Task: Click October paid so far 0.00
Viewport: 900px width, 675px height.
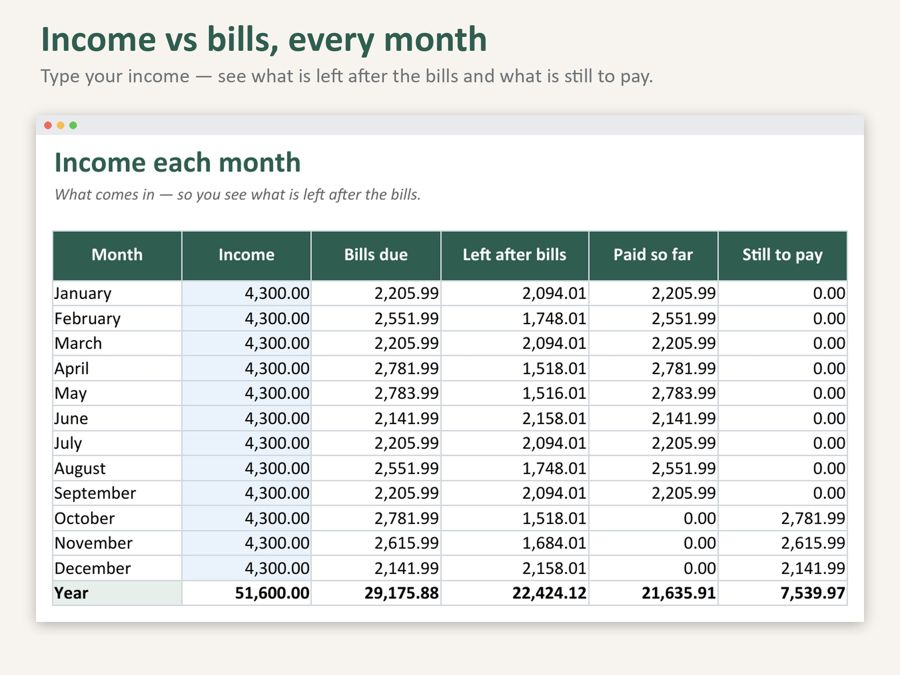Action: tap(653, 518)
